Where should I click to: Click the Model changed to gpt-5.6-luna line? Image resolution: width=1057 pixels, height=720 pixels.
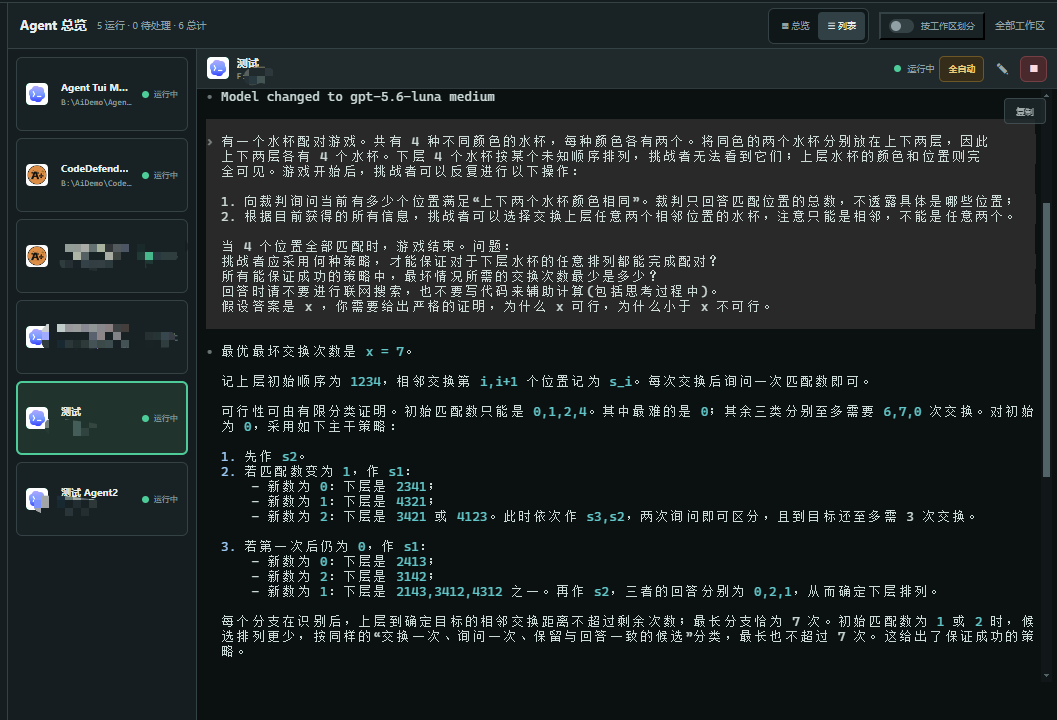(358, 97)
